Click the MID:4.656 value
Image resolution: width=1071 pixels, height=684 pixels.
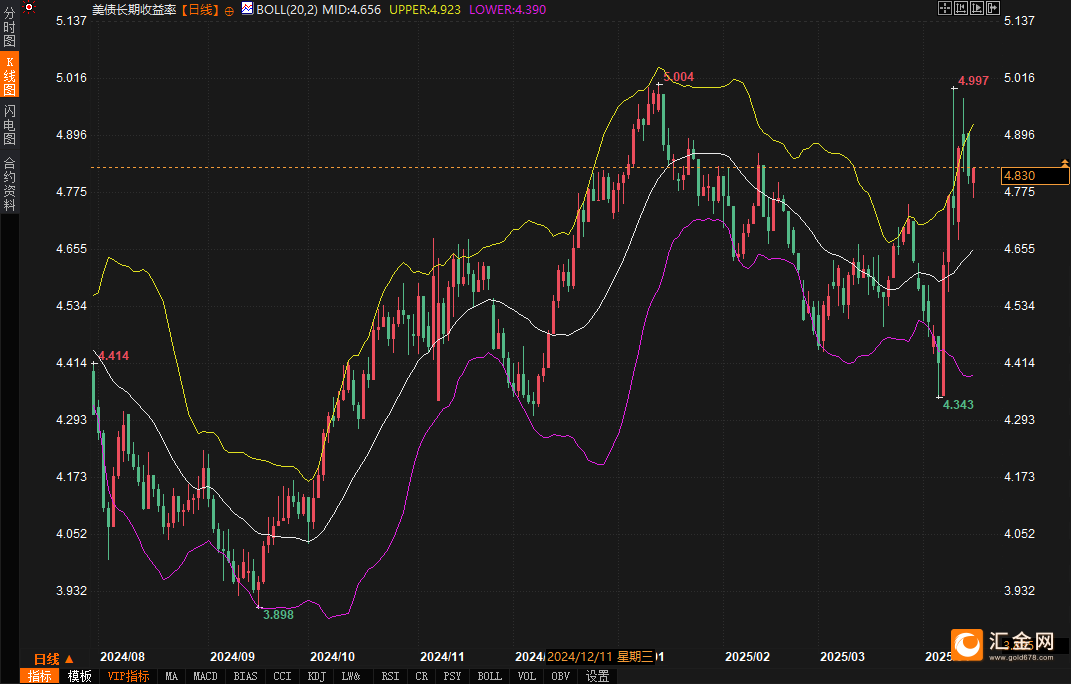point(352,10)
